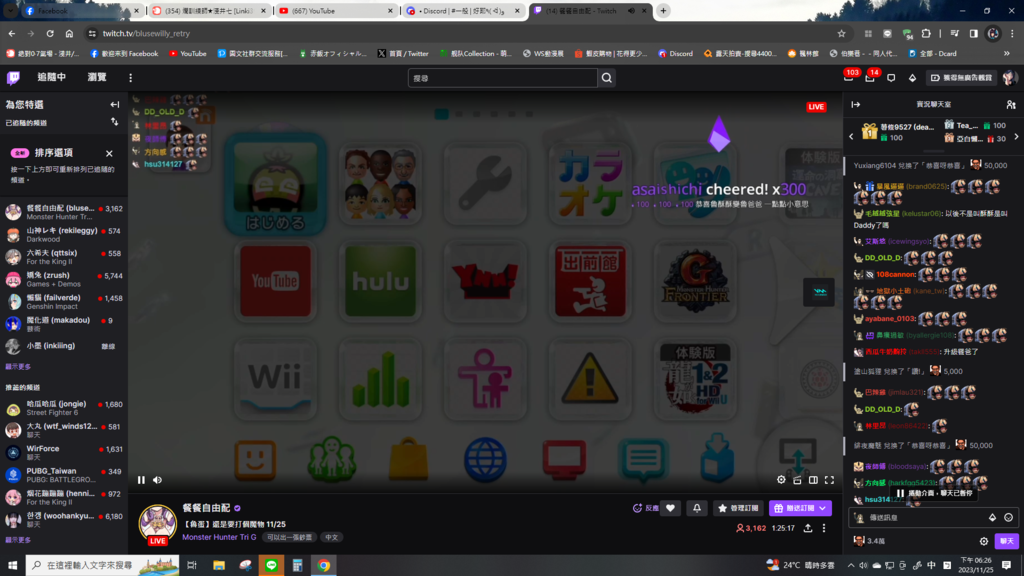Toggle the heart follow button

click(x=670, y=508)
